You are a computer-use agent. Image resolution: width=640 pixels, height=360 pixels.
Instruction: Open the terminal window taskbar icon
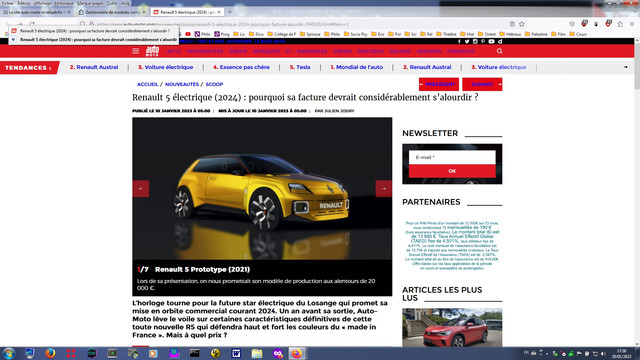(x=195, y=353)
